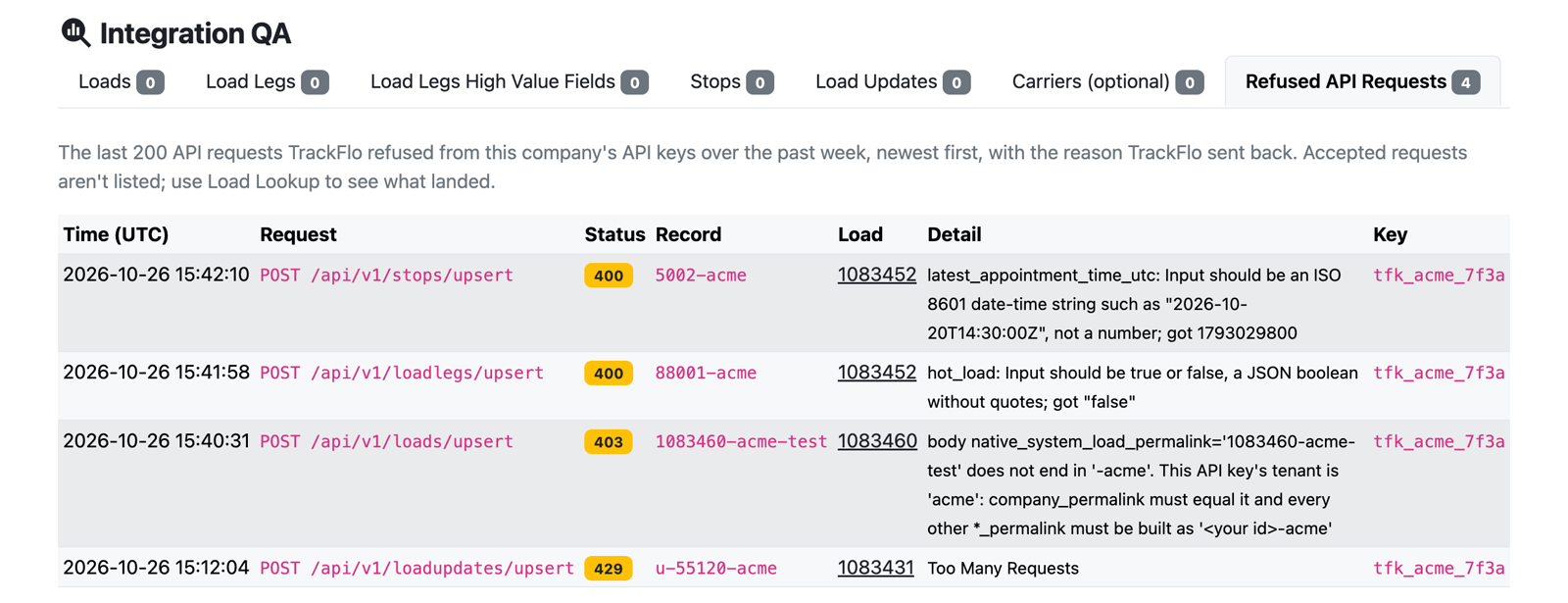
Task: Select the POST /api/v1/loads/upsert request text
Action: pos(386,441)
